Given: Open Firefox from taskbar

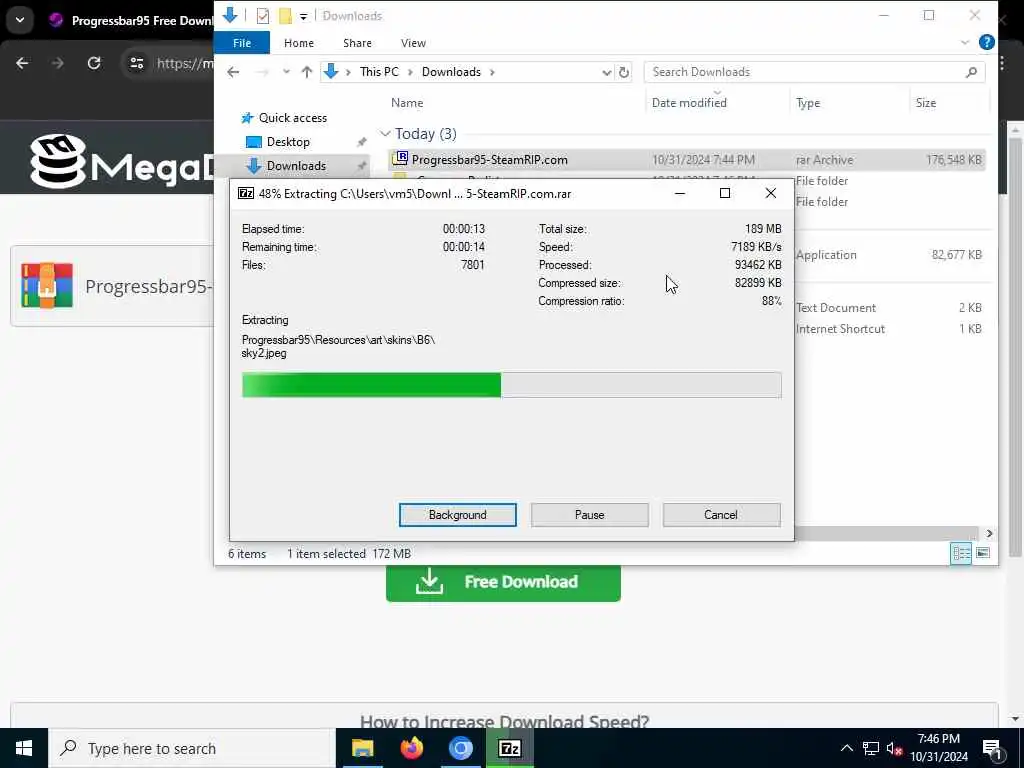Looking at the screenshot, I should [411, 748].
